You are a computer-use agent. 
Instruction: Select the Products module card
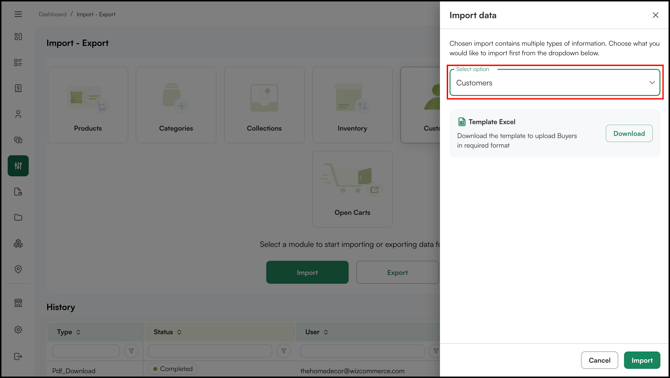pyautogui.click(x=88, y=105)
